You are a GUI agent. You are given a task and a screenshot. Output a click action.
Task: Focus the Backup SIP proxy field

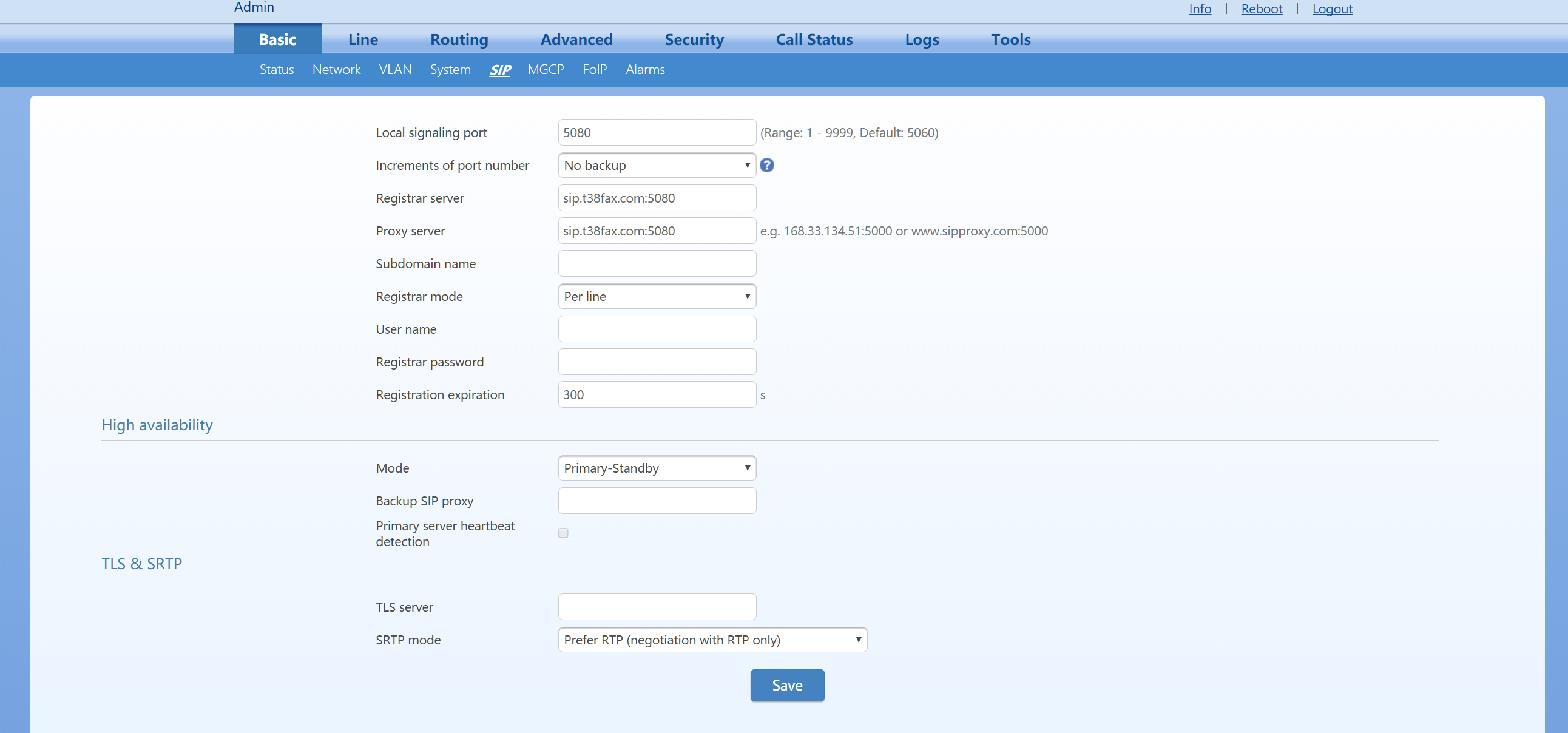tap(657, 501)
